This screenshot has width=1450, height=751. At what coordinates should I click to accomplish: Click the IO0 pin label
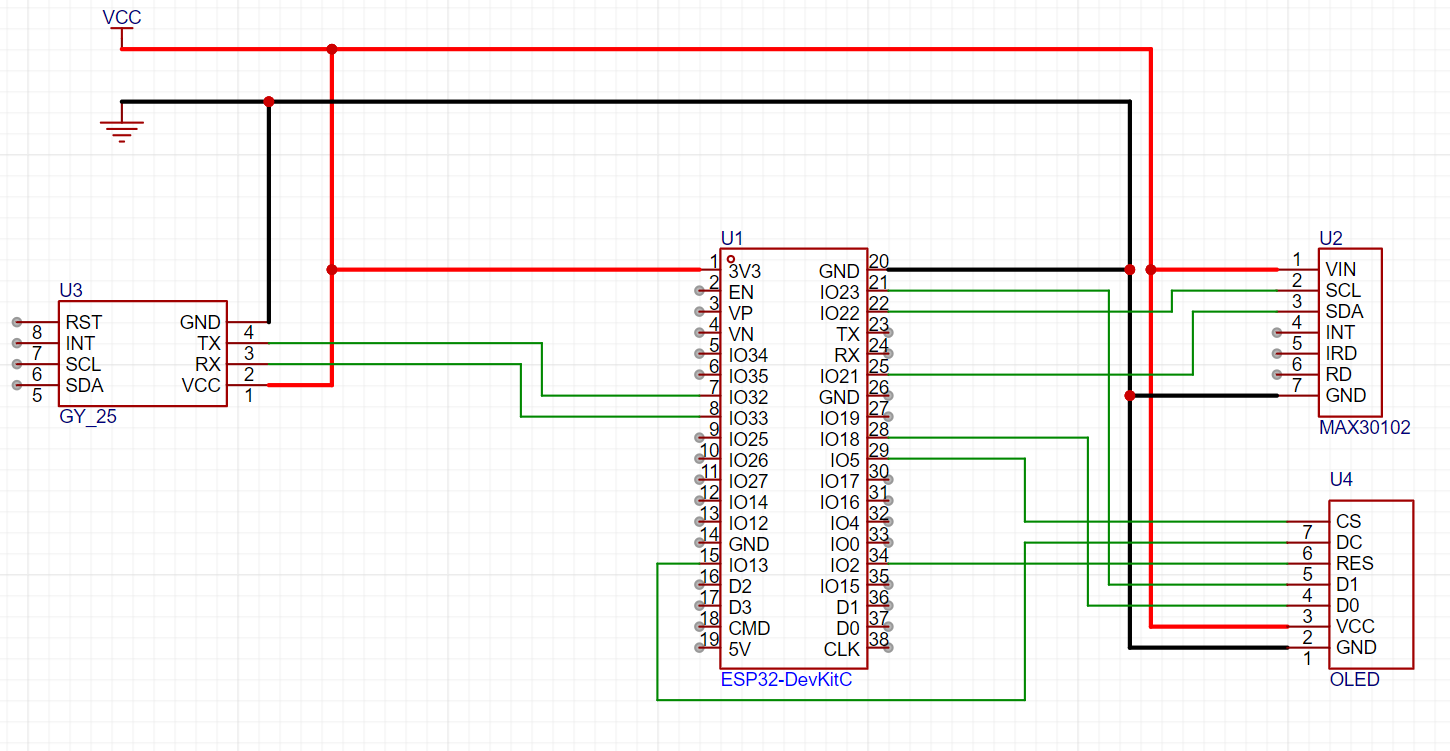point(845,544)
